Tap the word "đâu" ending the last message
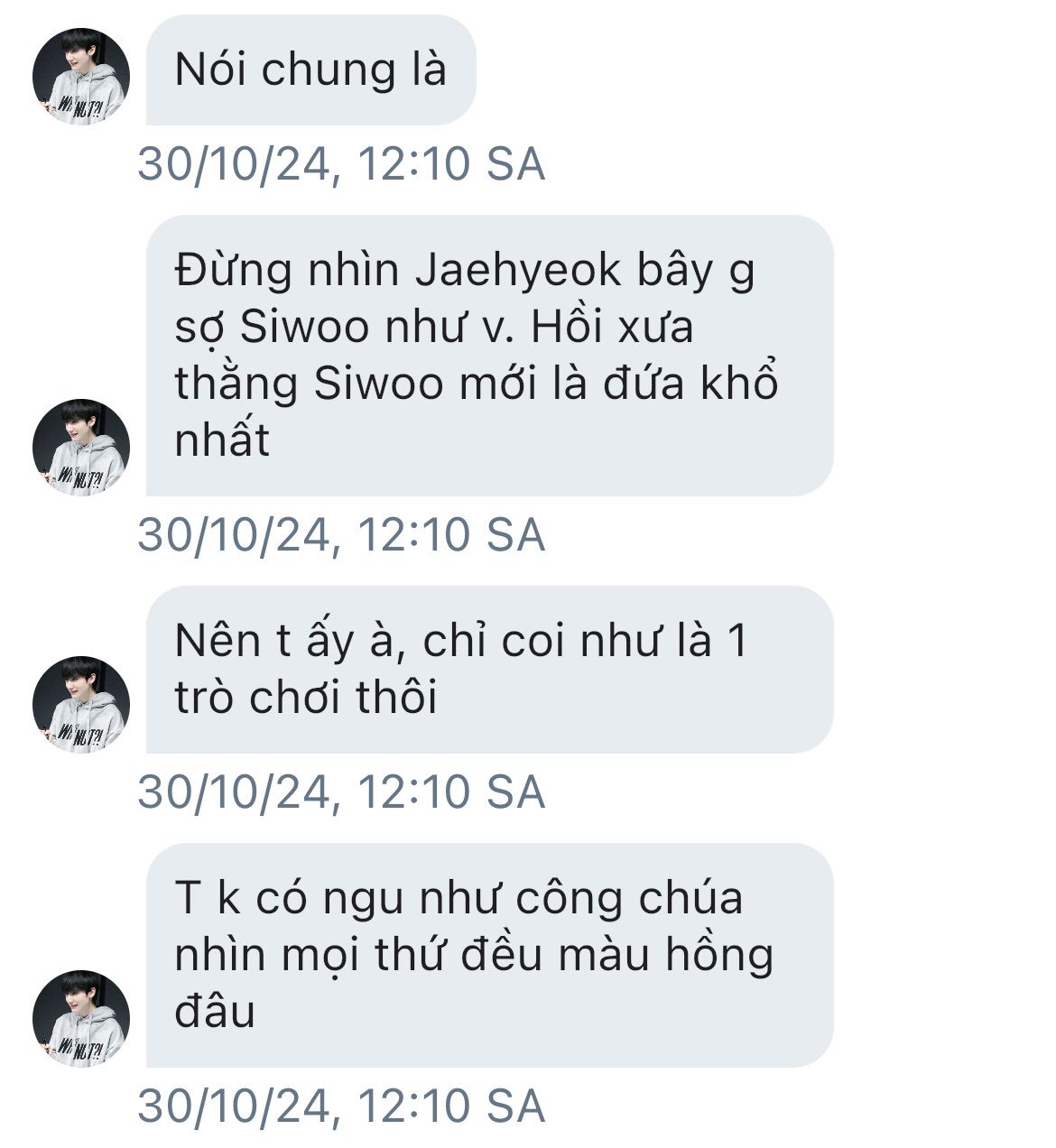The width and height of the screenshot is (1056, 1148). (x=215, y=1011)
